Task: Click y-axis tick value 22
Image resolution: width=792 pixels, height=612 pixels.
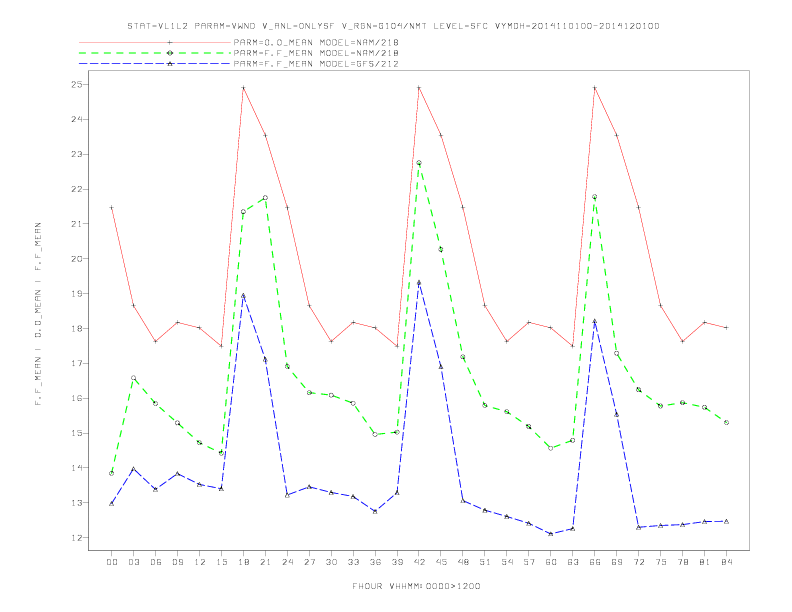Action: pyautogui.click(x=77, y=189)
